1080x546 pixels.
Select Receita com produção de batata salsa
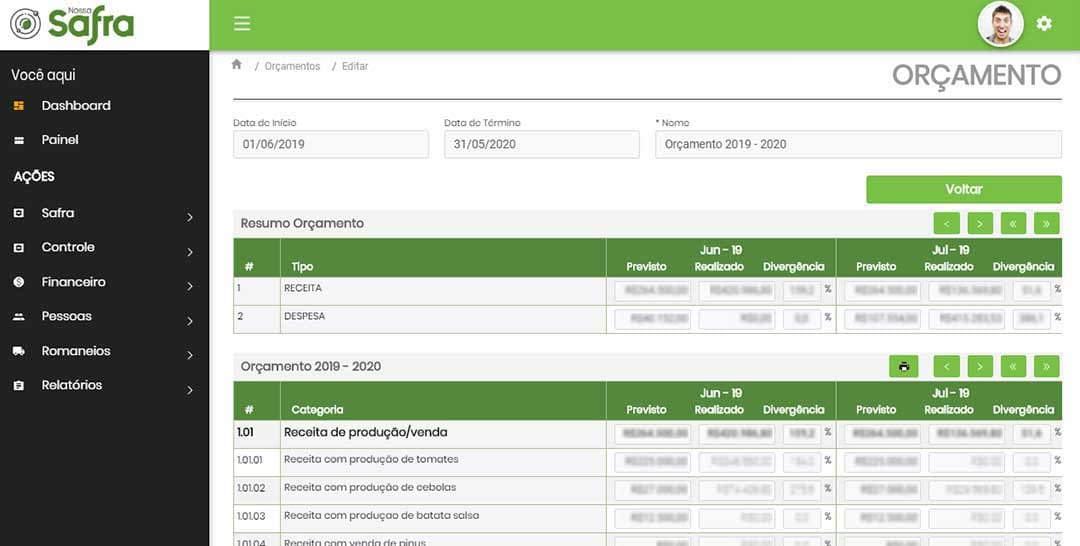pos(647,519)
